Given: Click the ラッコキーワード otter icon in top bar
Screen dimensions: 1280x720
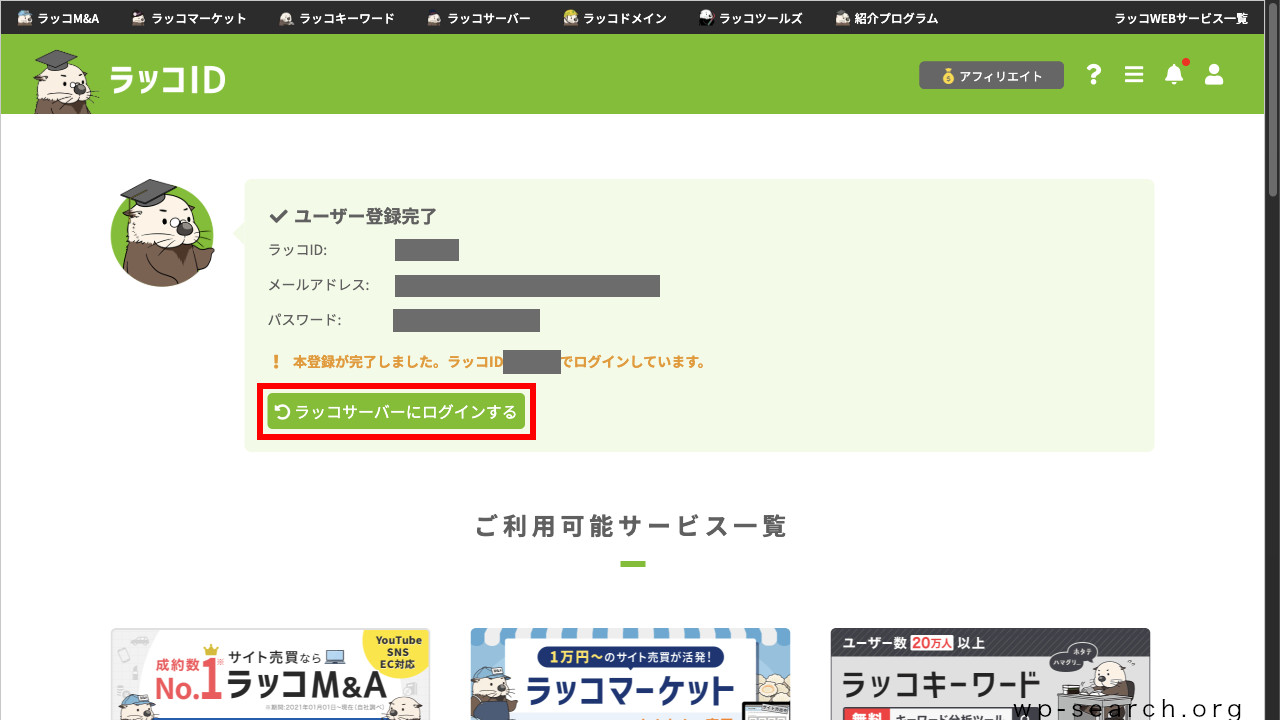Looking at the screenshot, I should (x=287, y=18).
